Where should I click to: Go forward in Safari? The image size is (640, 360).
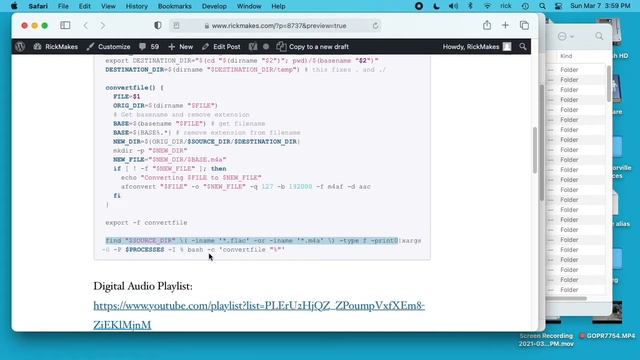(103, 25)
